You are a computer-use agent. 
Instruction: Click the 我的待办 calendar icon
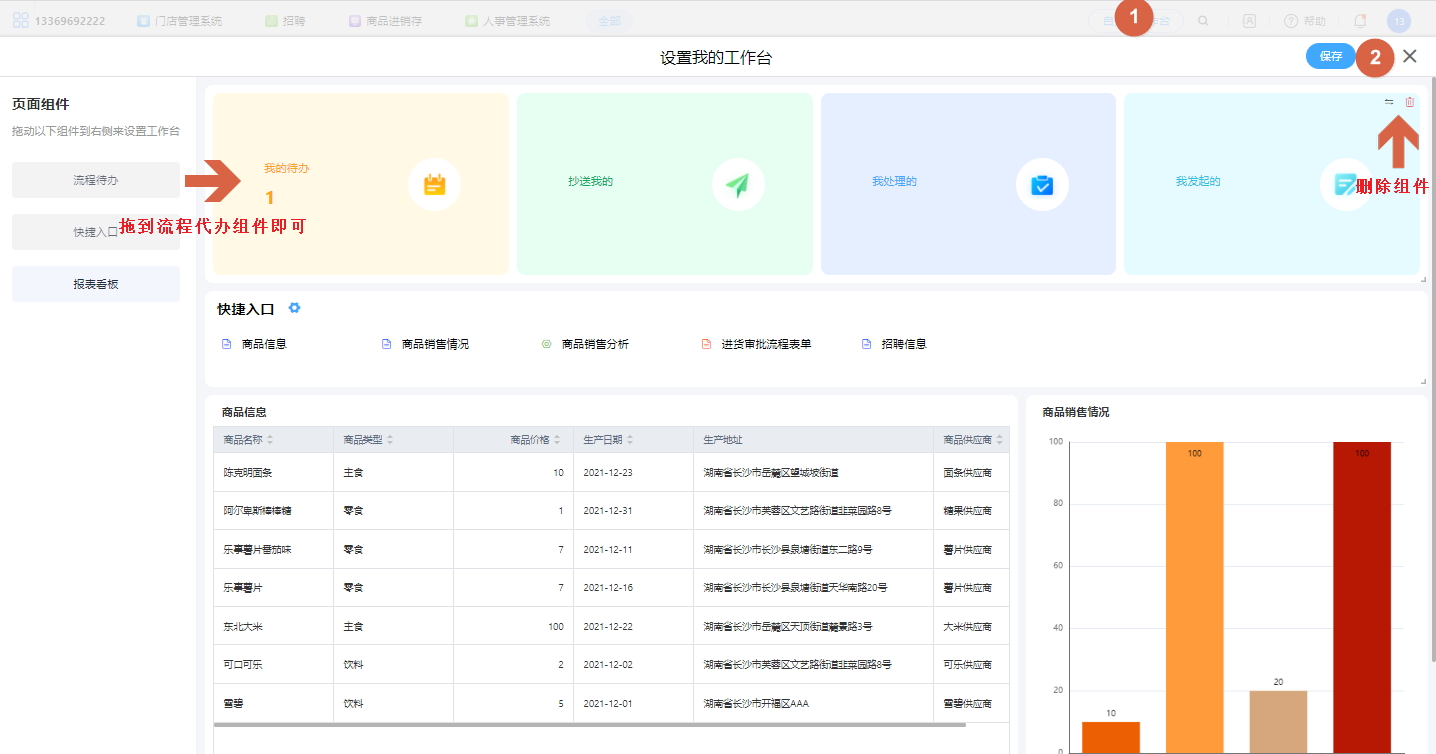click(434, 185)
